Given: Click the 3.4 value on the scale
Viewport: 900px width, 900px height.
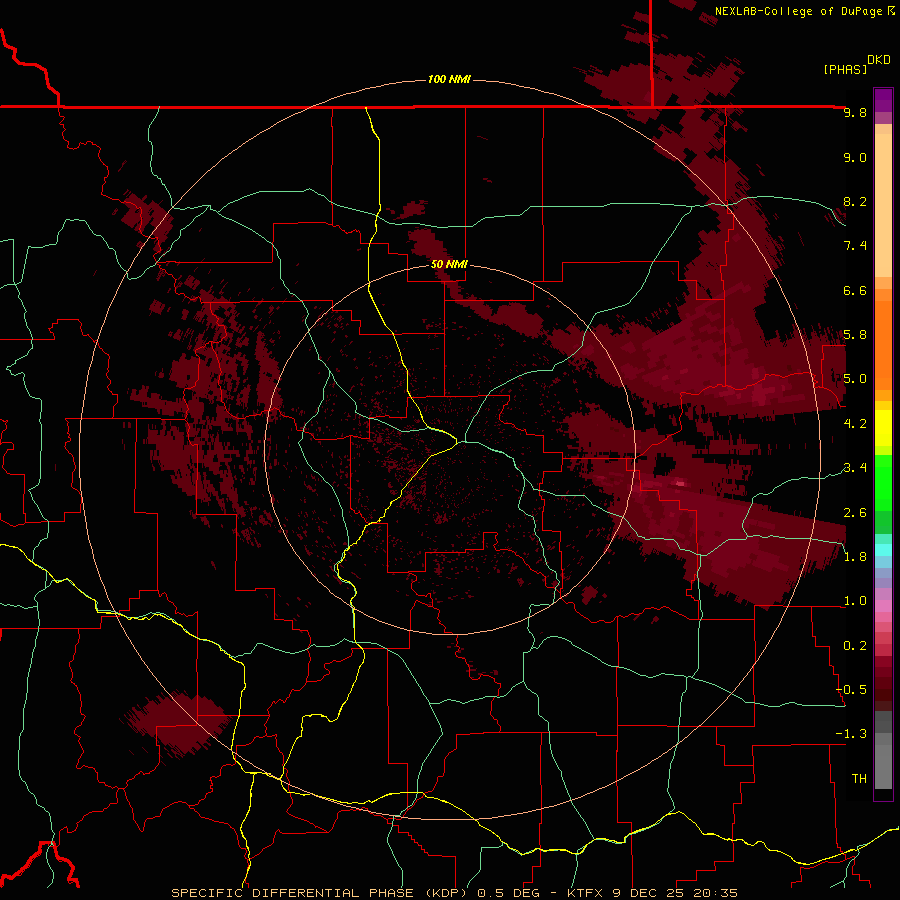Looking at the screenshot, I should click(855, 468).
